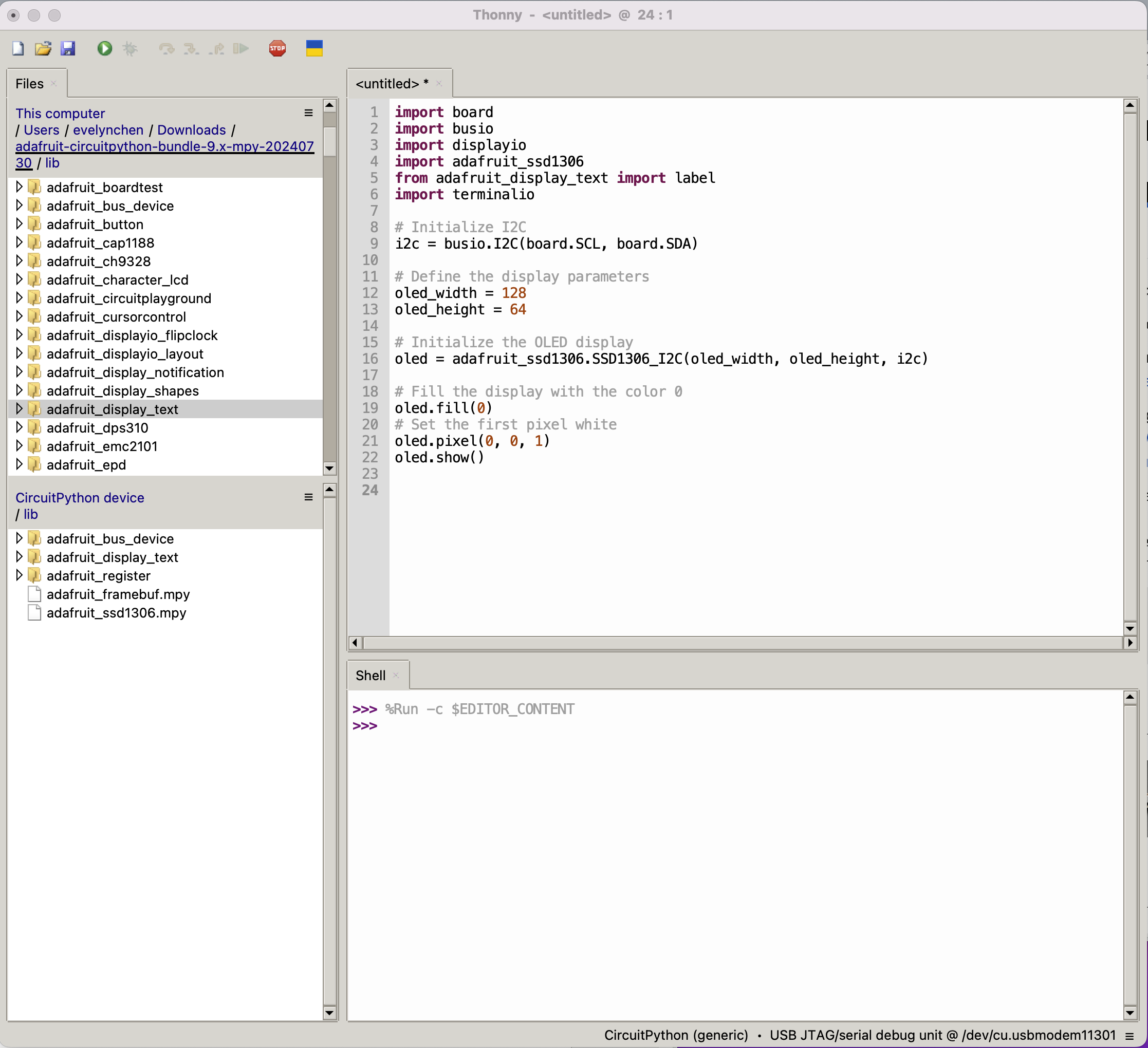Navigate to Downloads in the path
The height and width of the screenshot is (1048, 1148).
point(191,130)
